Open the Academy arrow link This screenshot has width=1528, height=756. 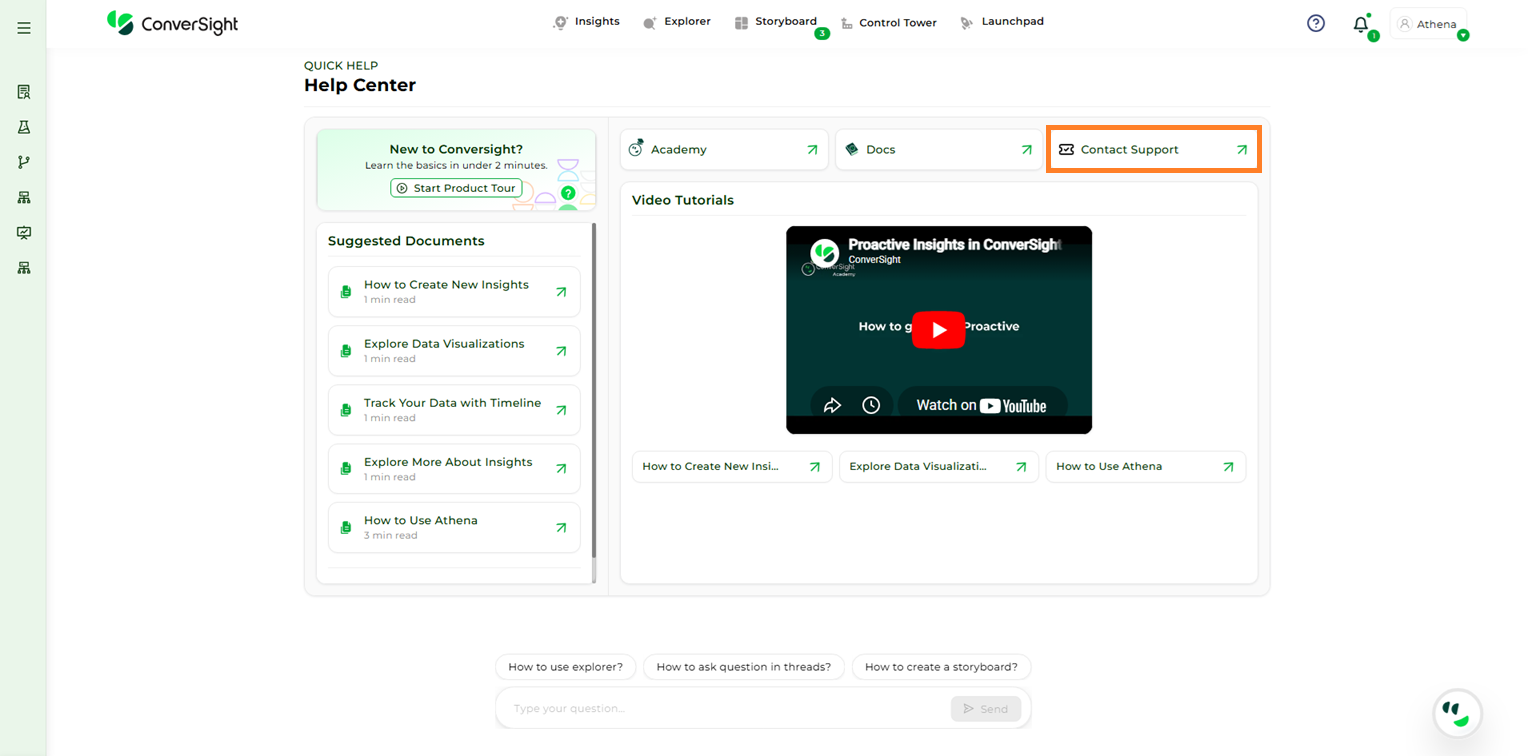click(x=812, y=150)
